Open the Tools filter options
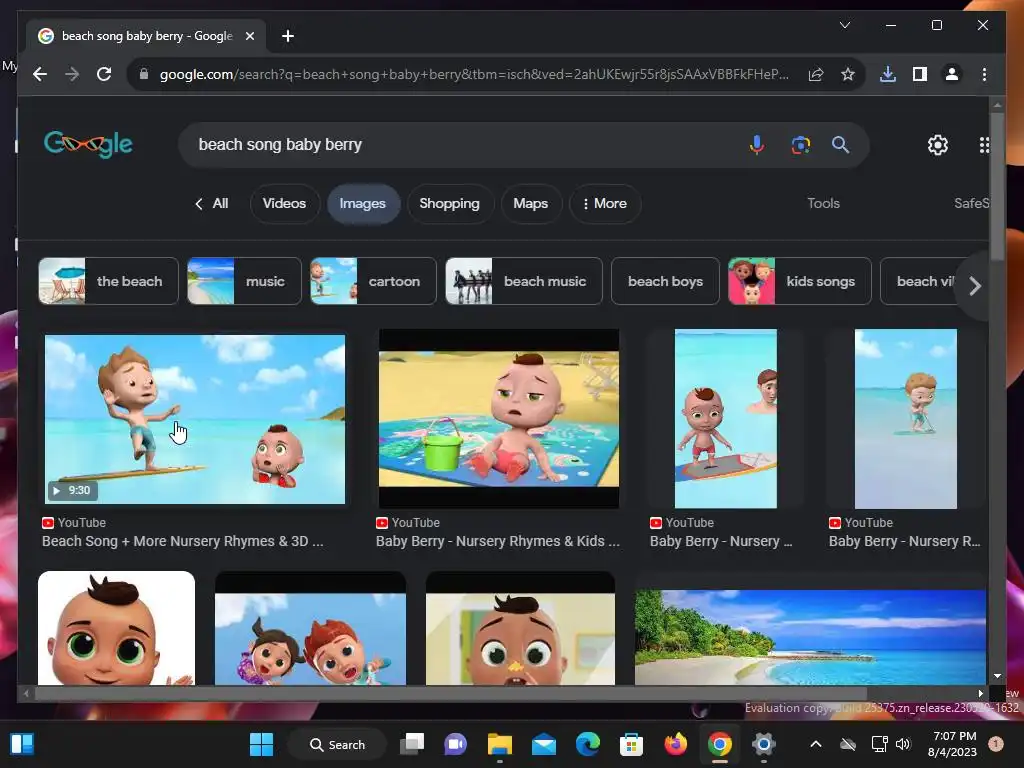Viewport: 1024px width, 768px height. click(x=823, y=204)
